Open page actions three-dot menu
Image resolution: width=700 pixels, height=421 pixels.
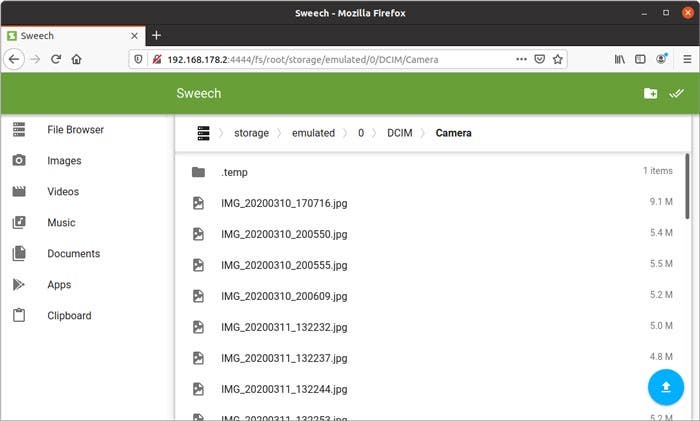521,59
